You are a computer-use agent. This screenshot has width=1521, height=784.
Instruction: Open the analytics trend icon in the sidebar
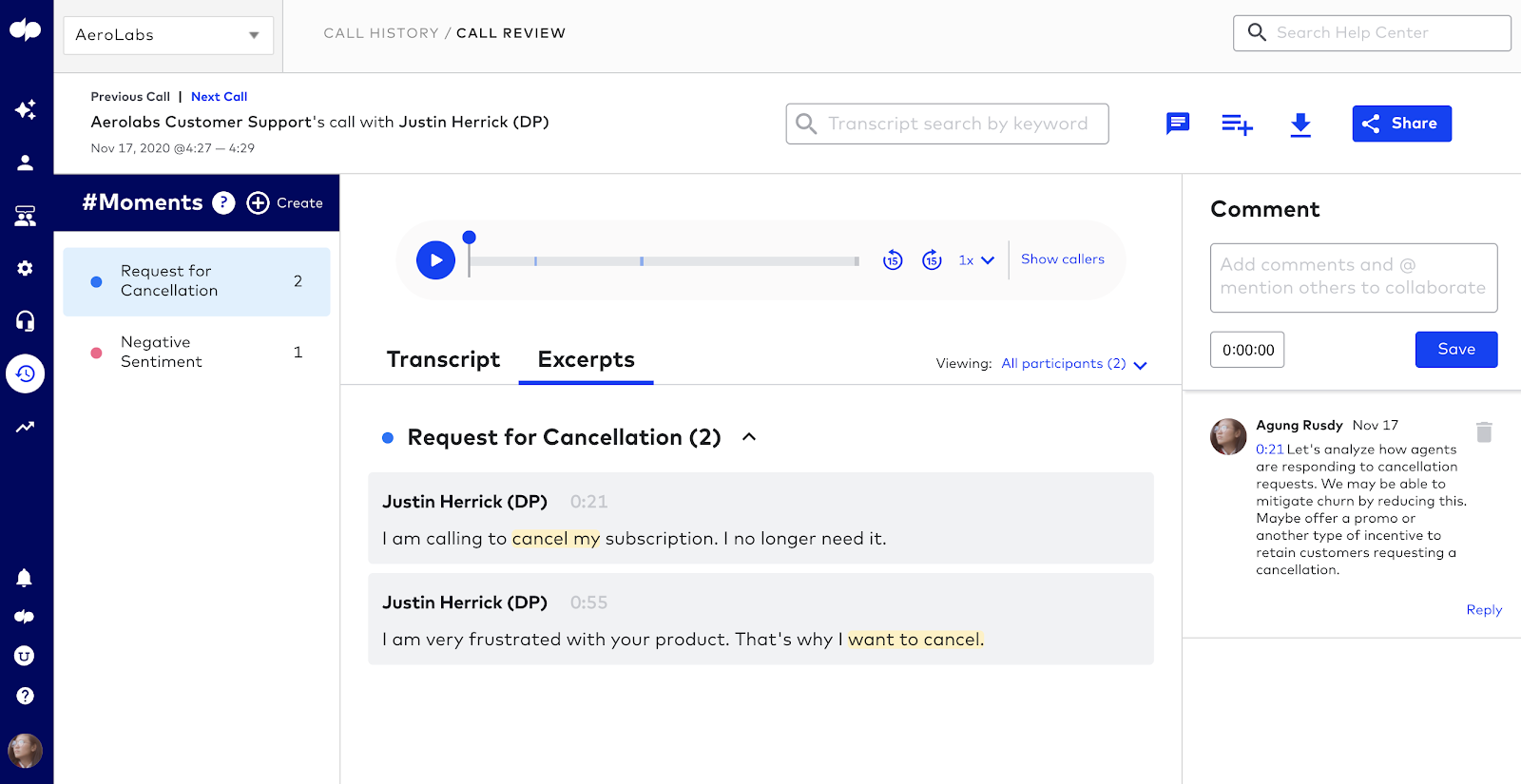26,427
